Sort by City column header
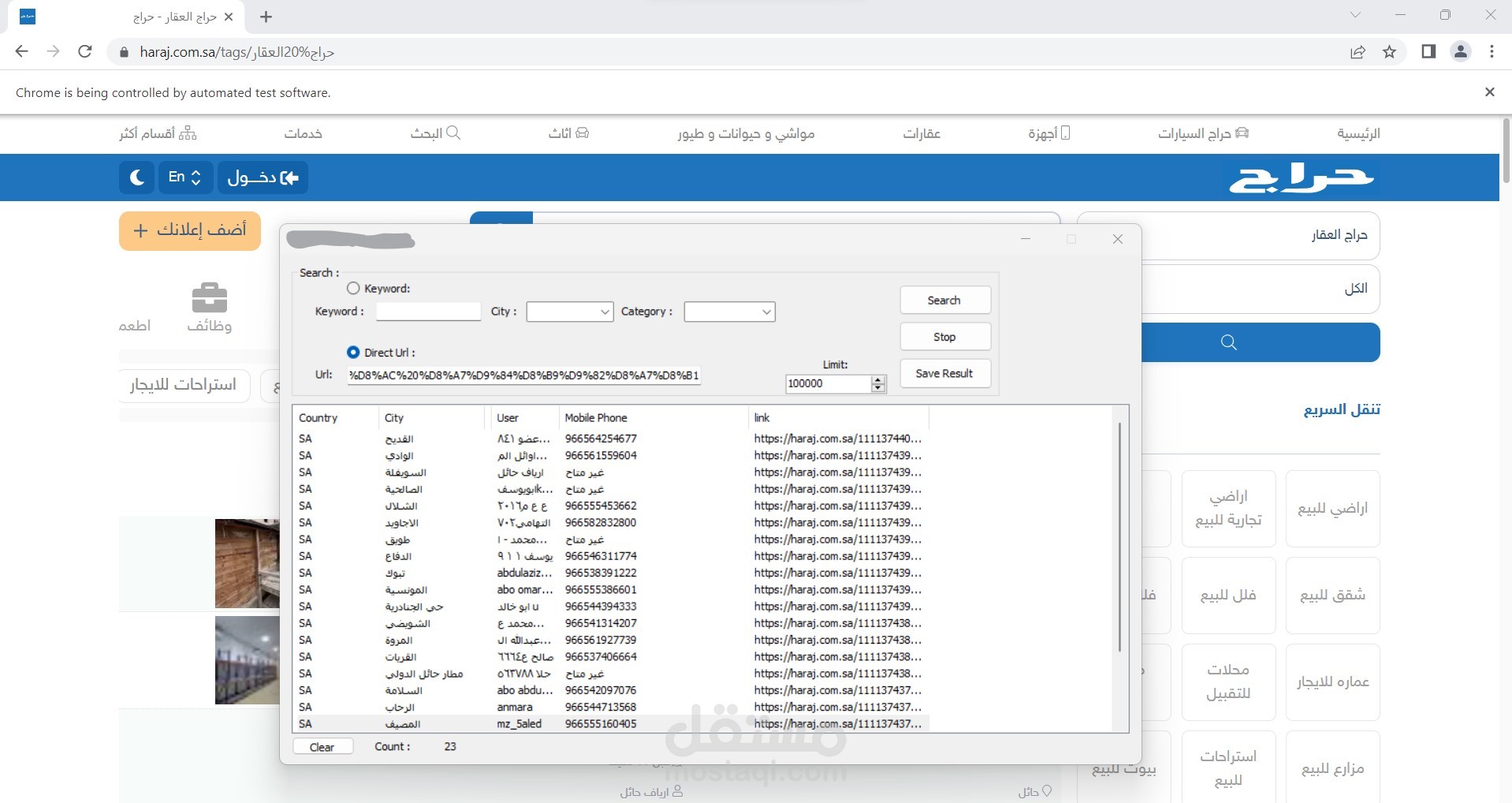The image size is (1512, 803). click(431, 418)
